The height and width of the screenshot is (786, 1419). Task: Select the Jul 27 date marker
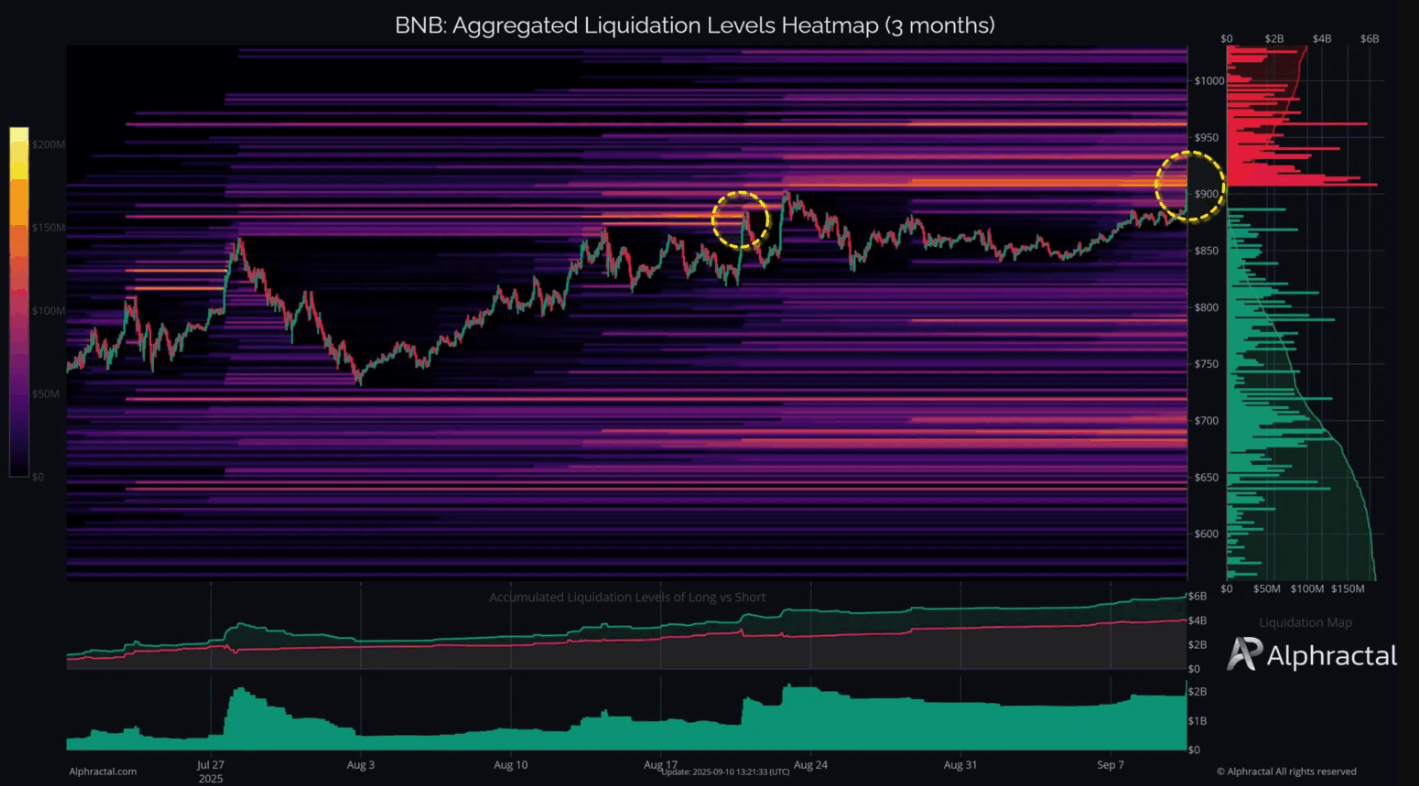(211, 766)
